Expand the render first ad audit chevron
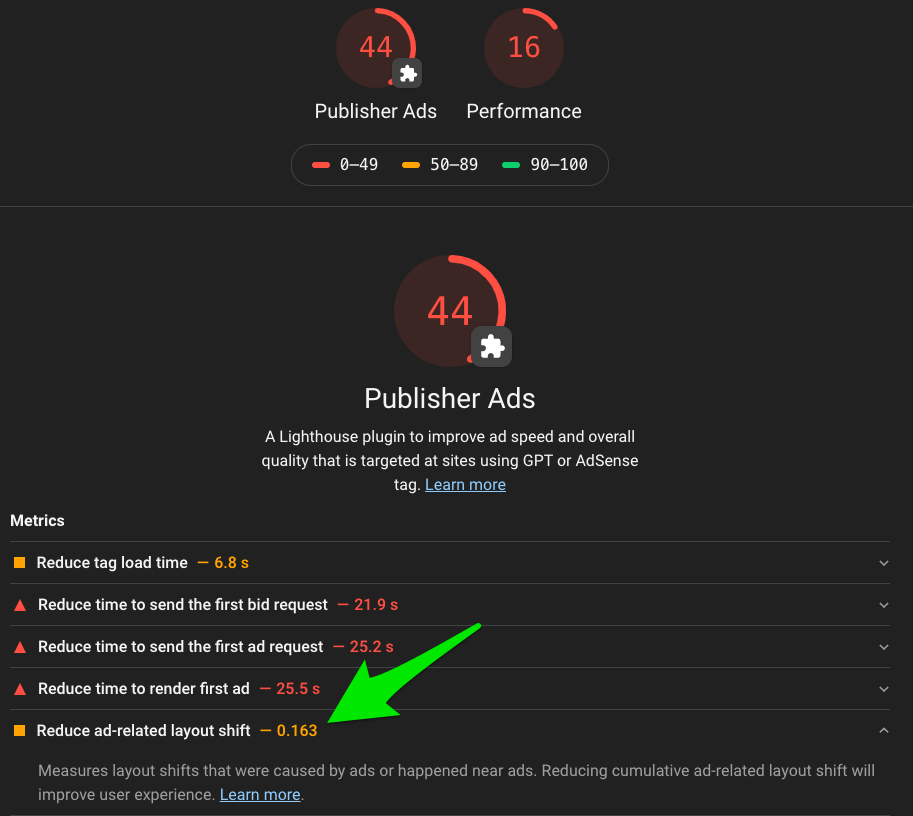The image size is (913, 816). 884,689
